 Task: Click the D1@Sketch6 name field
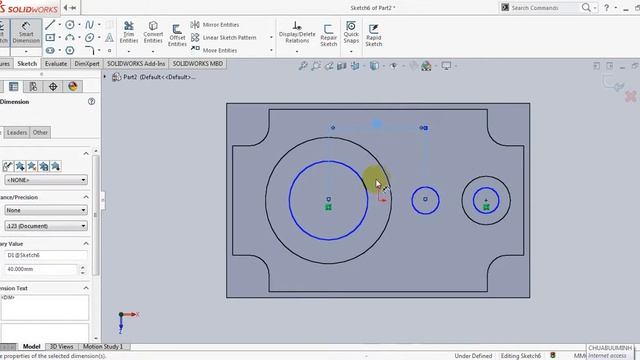click(x=46, y=255)
